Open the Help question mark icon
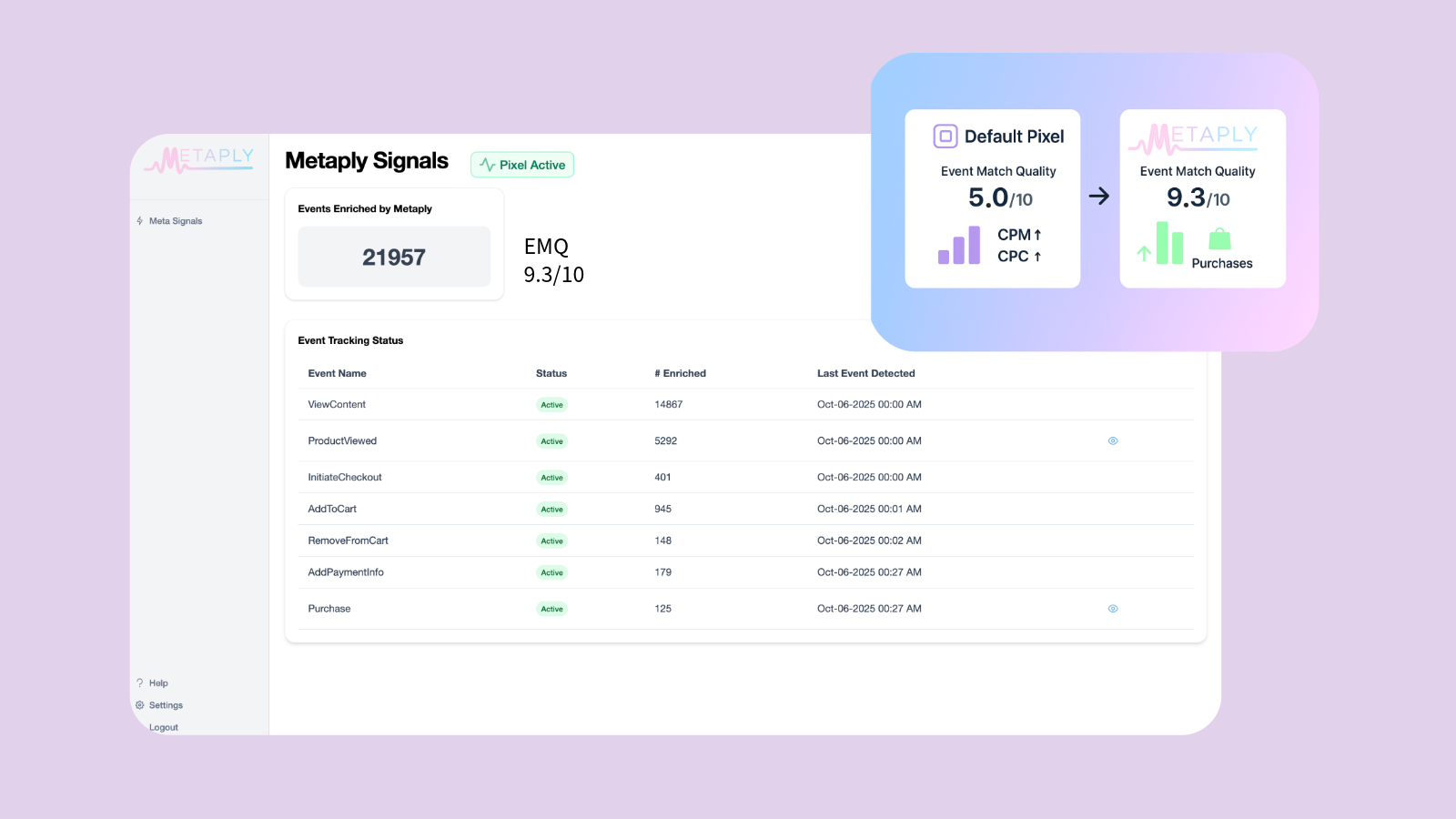The width and height of the screenshot is (1456, 819). tap(140, 683)
